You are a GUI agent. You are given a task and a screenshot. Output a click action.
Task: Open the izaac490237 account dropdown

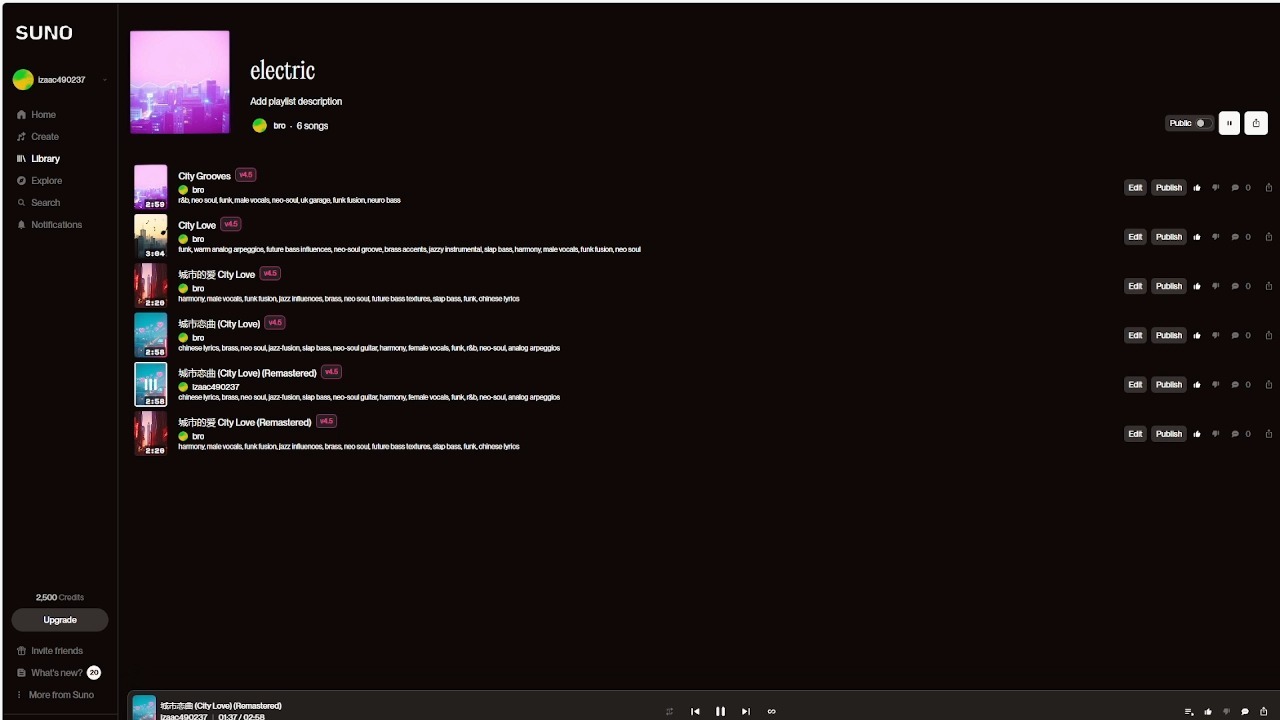[60, 80]
